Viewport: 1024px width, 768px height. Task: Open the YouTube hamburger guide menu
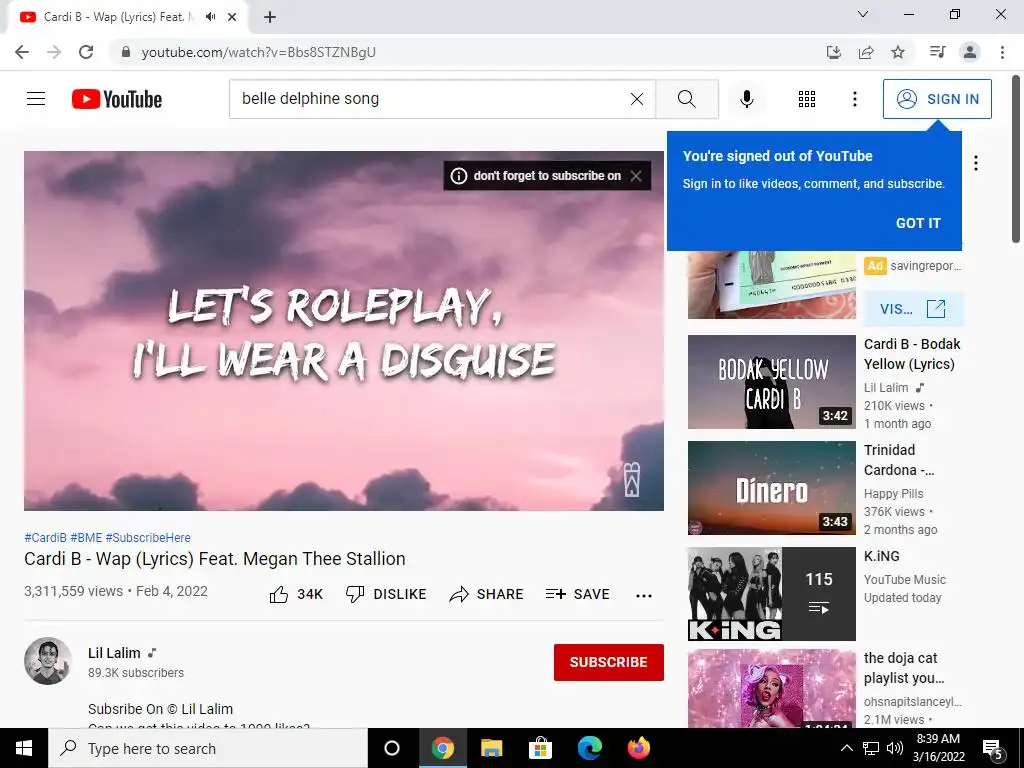click(x=36, y=99)
